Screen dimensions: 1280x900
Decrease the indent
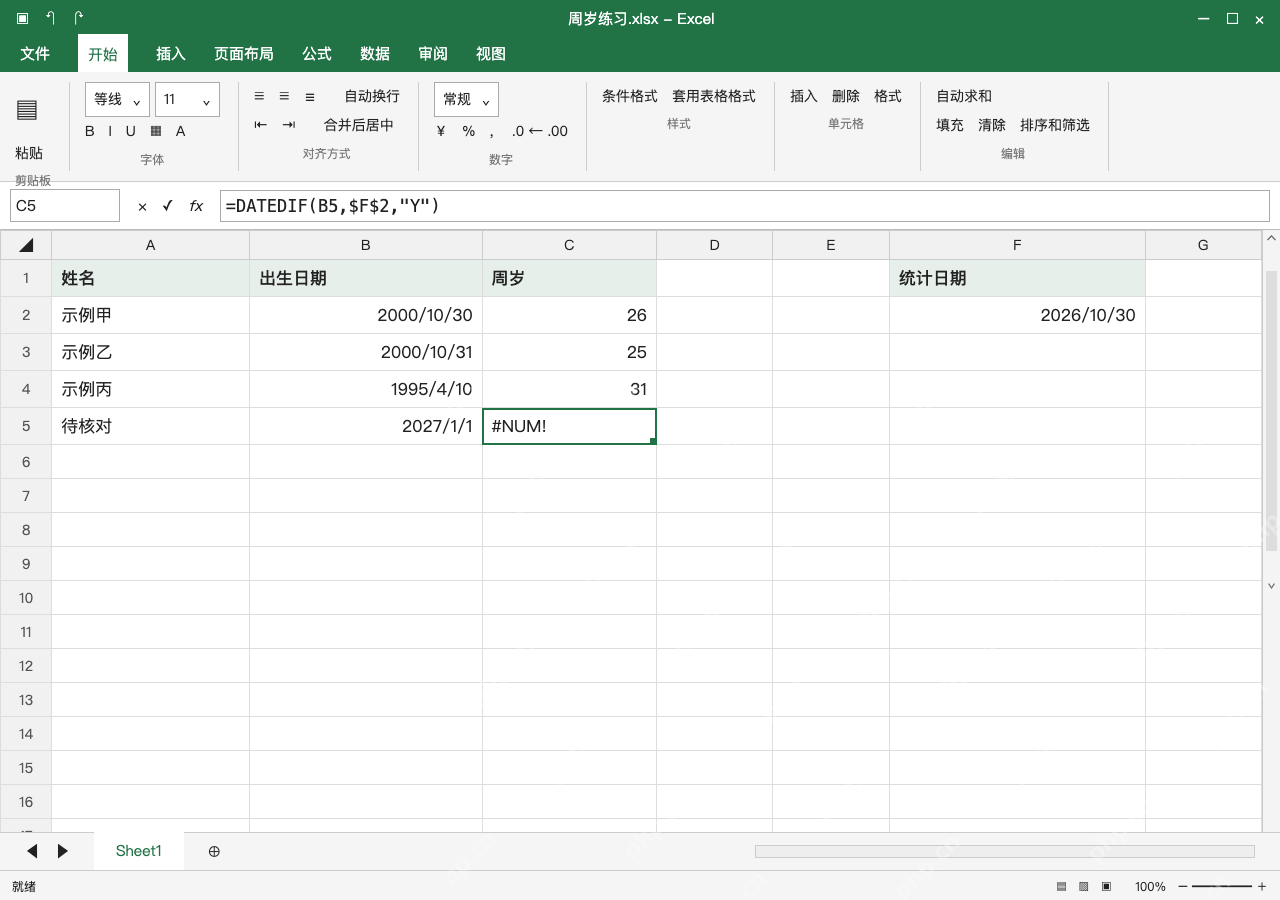pos(261,125)
